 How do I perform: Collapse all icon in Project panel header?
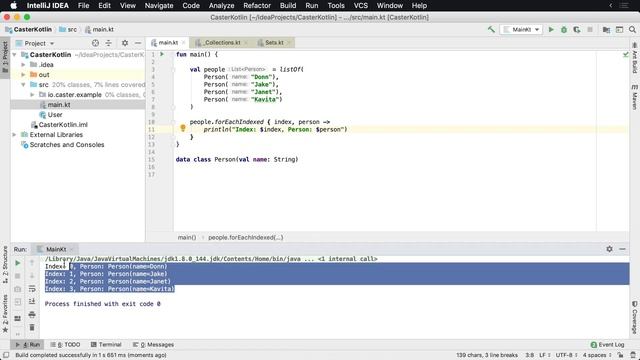pos(108,43)
